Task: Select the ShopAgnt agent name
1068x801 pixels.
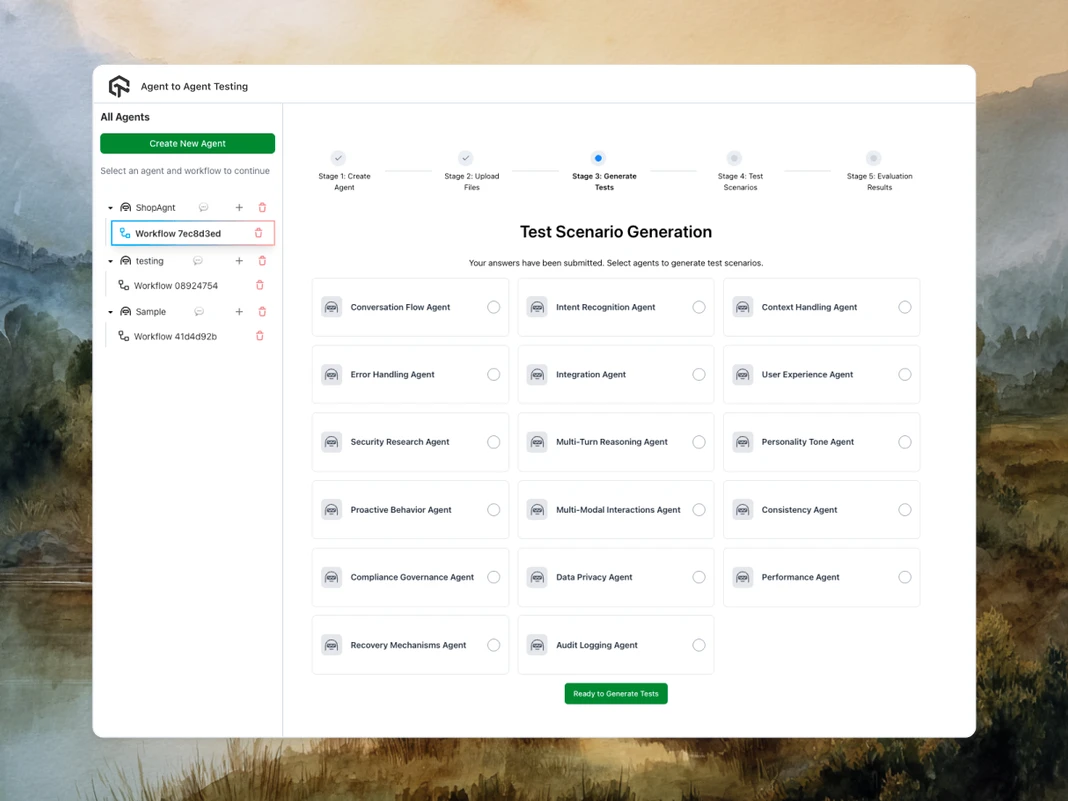Action: 155,208
